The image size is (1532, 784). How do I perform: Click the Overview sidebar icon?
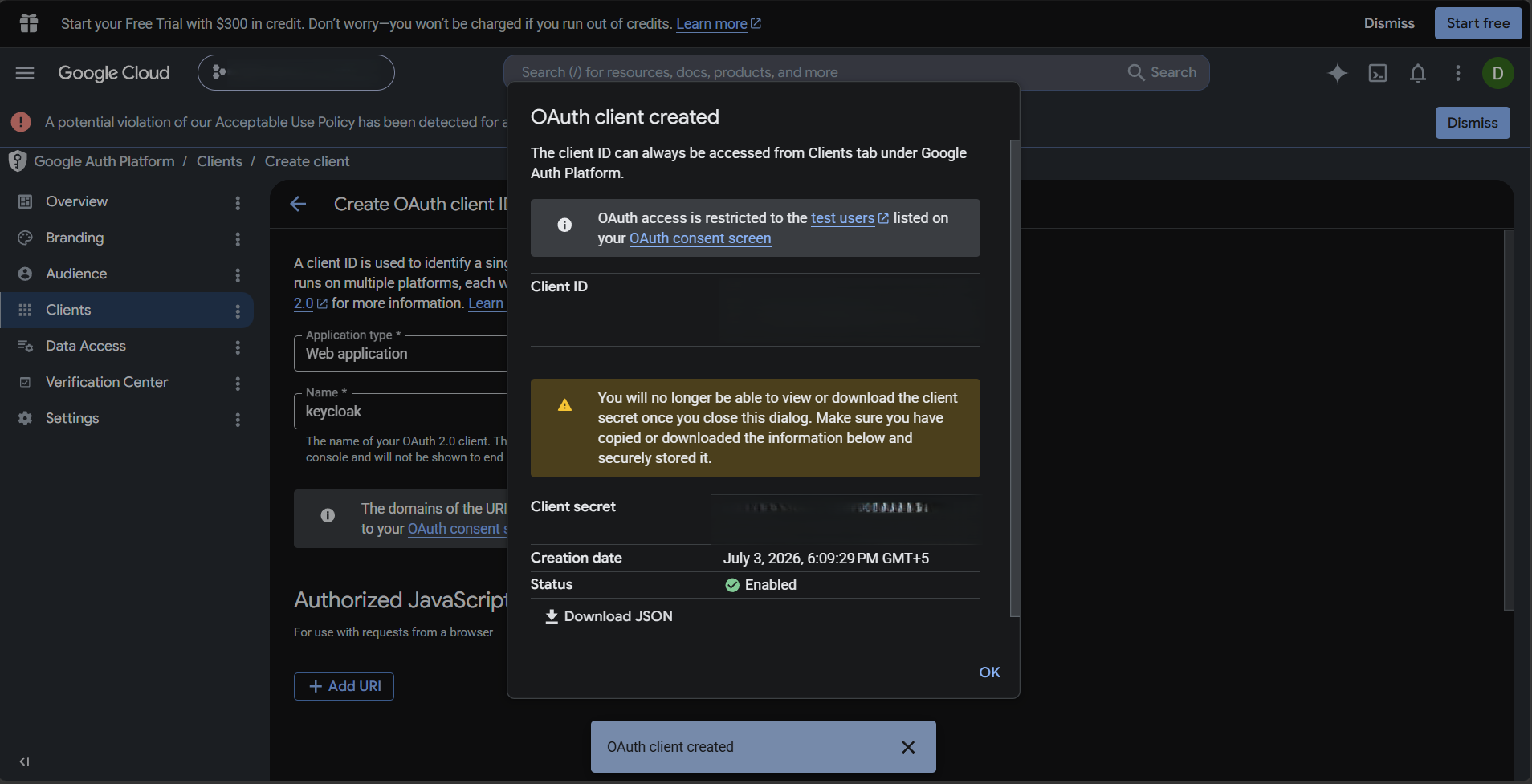pyautogui.click(x=25, y=201)
